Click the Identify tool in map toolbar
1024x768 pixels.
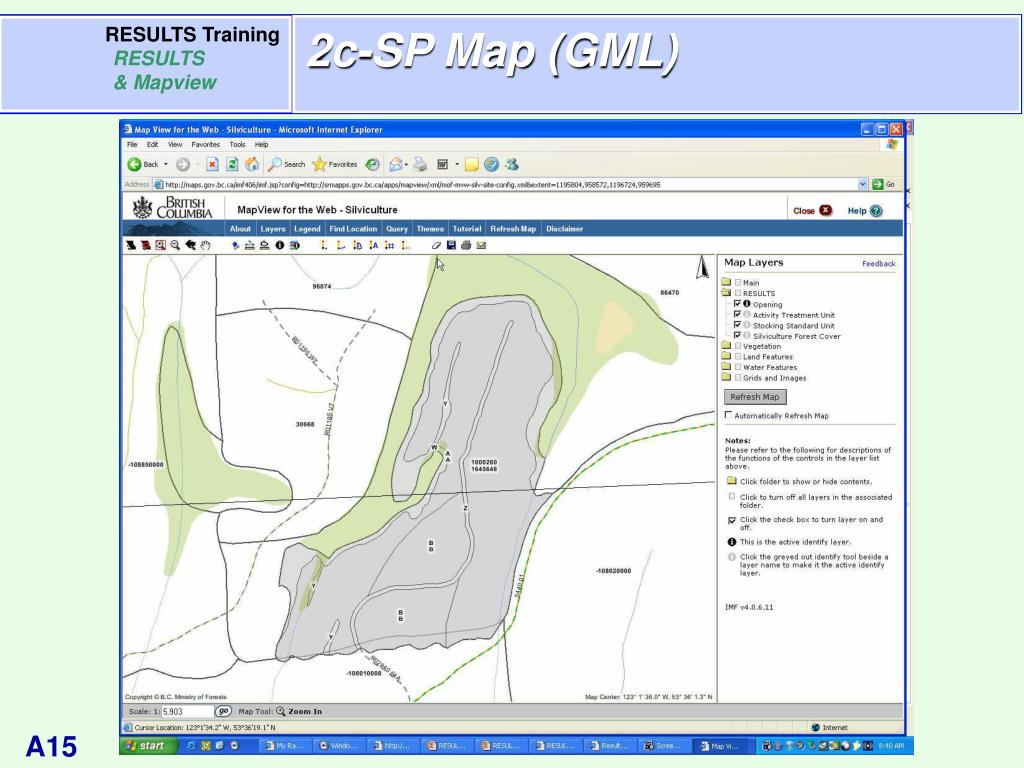point(280,246)
